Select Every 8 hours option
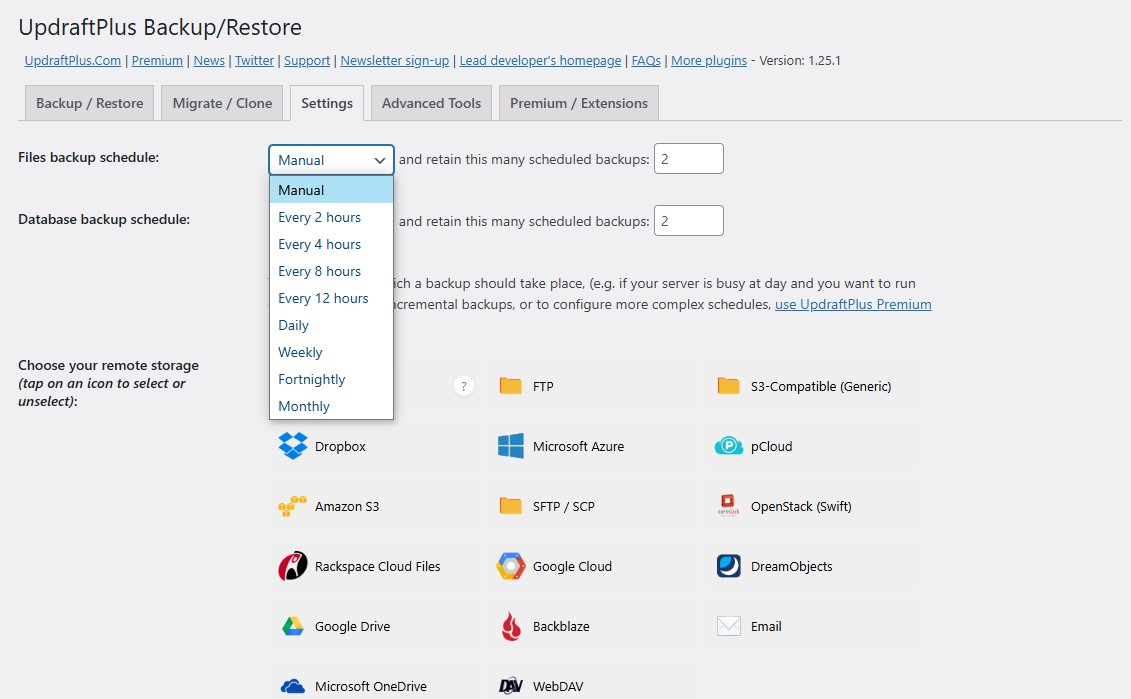The image size is (1131, 699). pos(331,271)
